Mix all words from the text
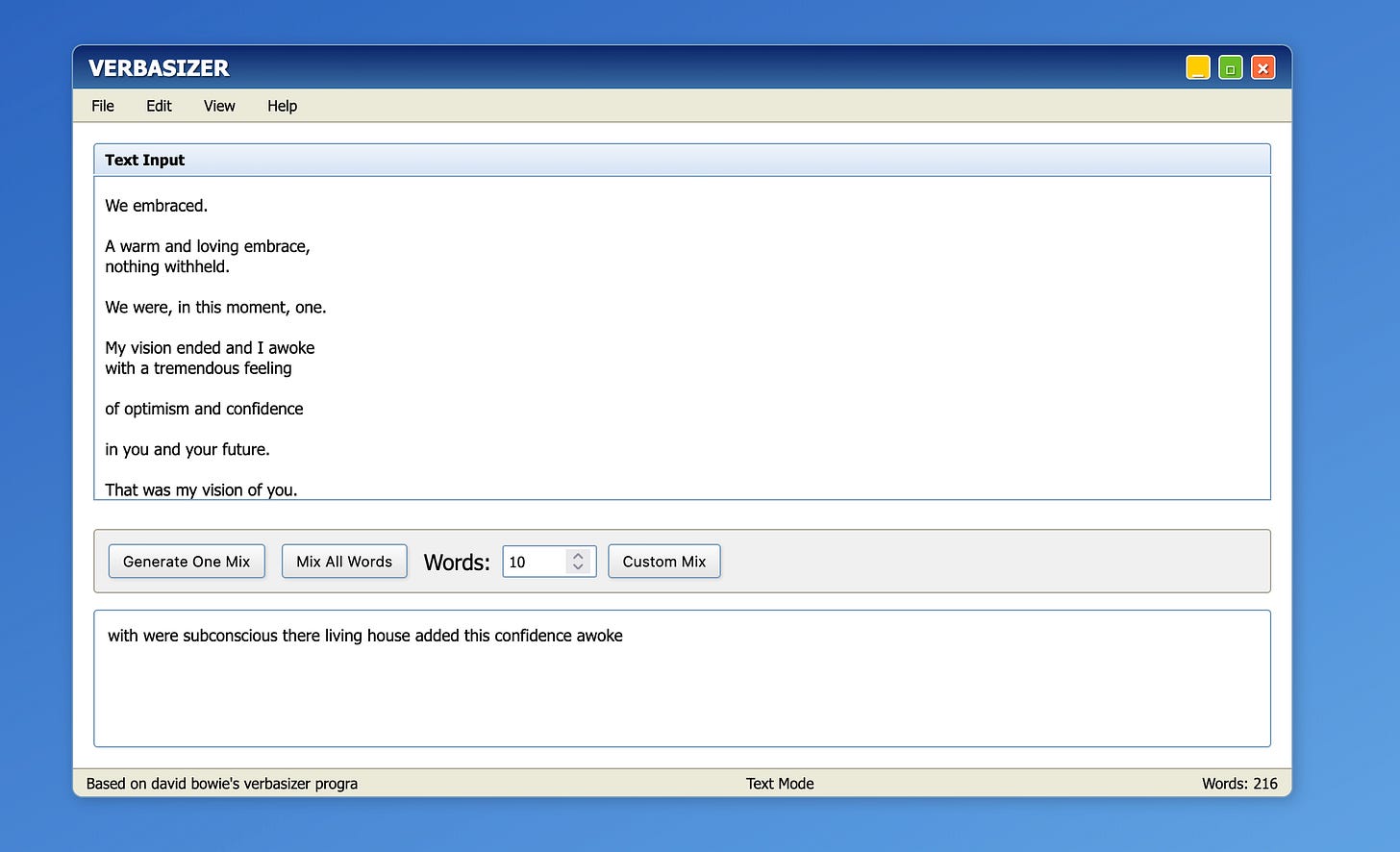The image size is (1400, 852). pos(343,561)
